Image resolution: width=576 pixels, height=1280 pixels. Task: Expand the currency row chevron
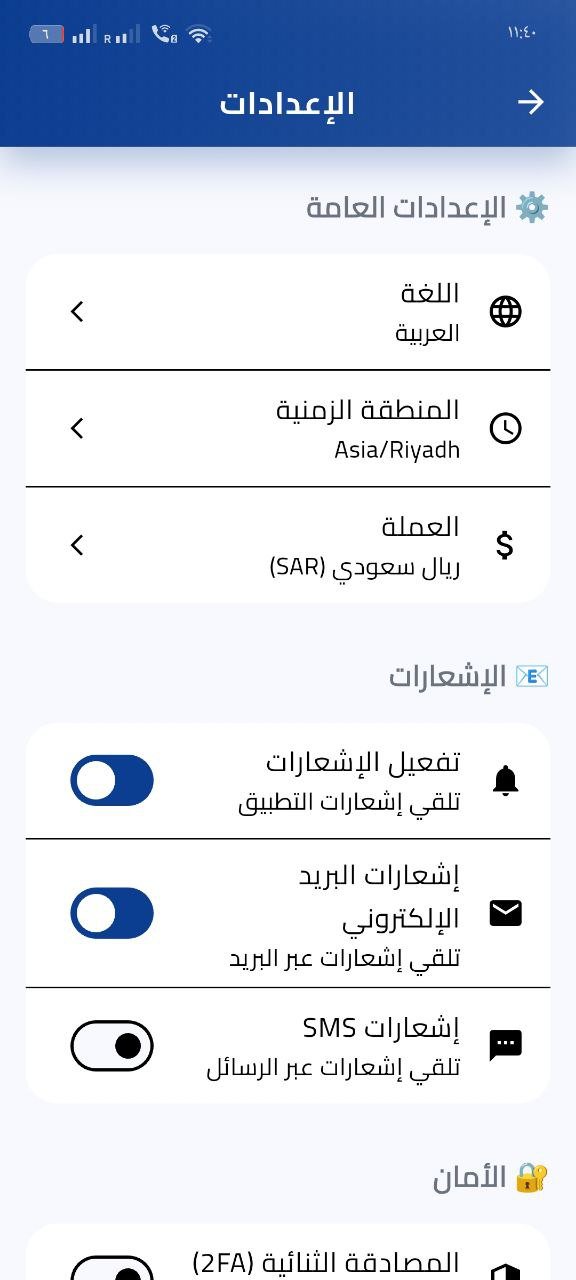click(x=77, y=545)
